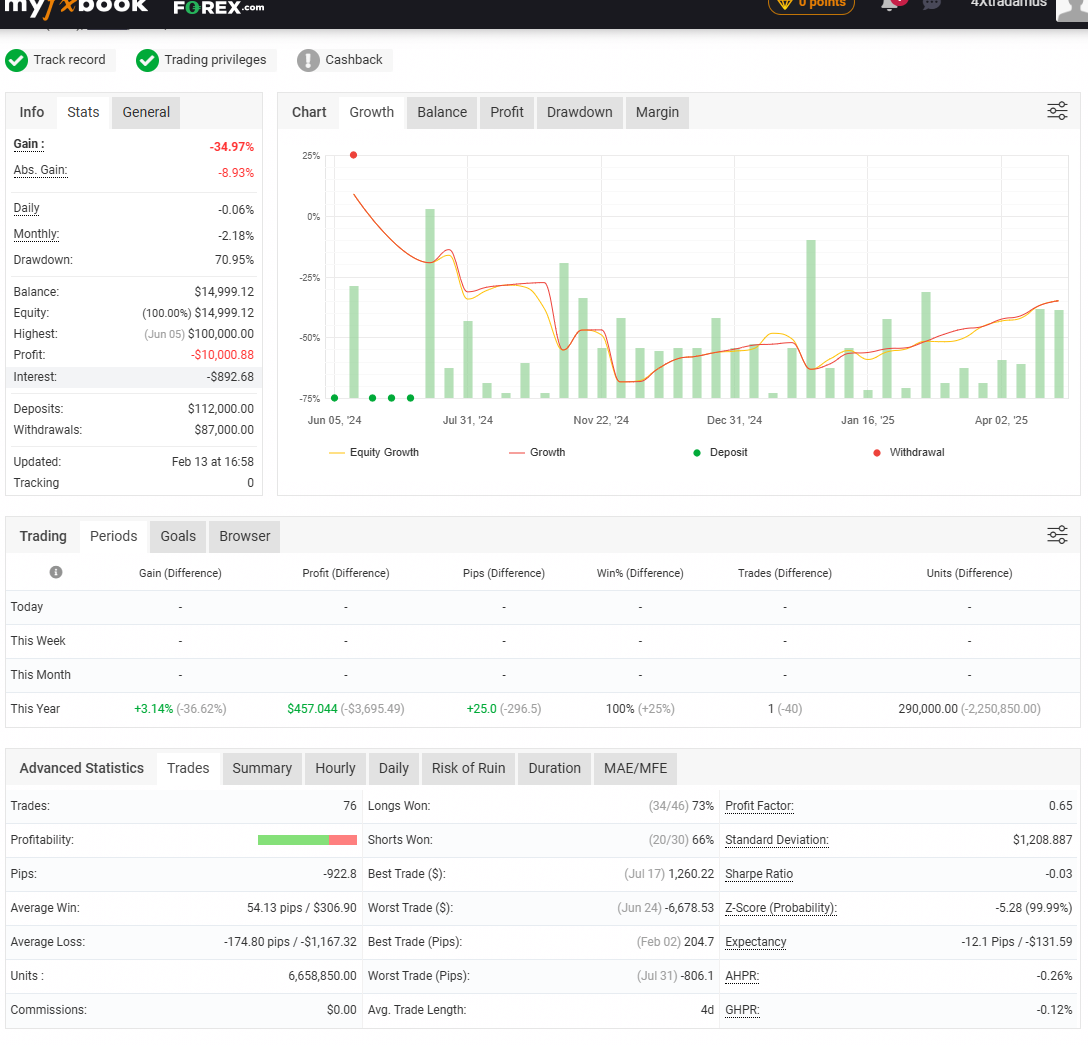Open chart settings sliders icon
The height and width of the screenshot is (1045, 1088).
pyautogui.click(x=1057, y=111)
